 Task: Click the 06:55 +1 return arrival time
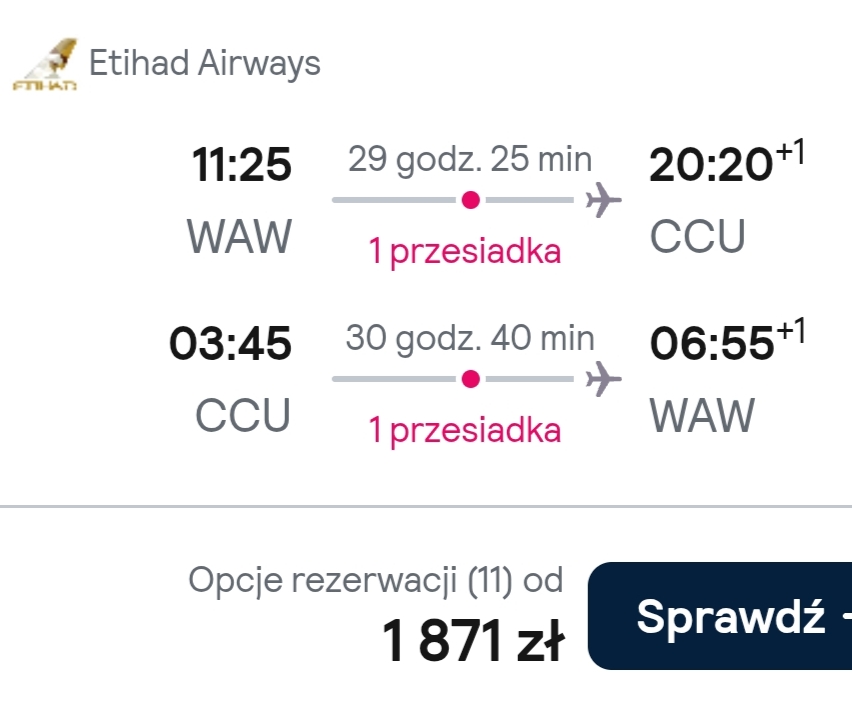727,341
